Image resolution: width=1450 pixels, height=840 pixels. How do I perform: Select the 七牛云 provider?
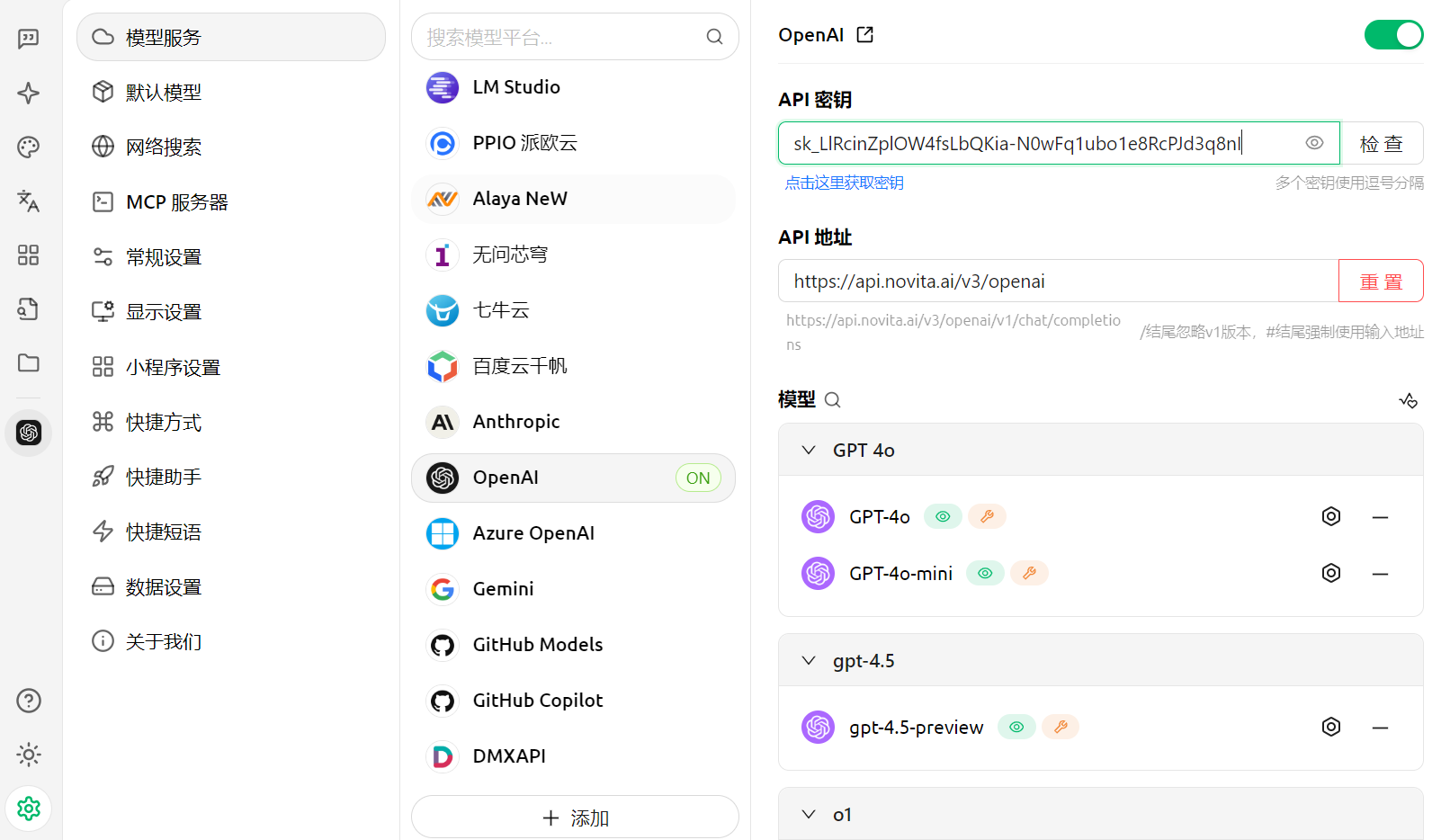tap(573, 310)
